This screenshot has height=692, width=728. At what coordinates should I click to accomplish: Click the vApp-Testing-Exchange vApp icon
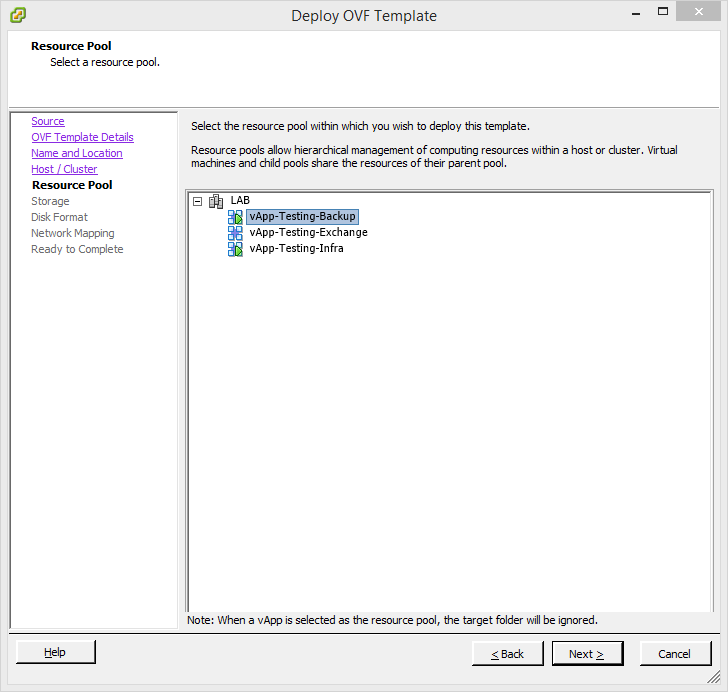coord(235,233)
